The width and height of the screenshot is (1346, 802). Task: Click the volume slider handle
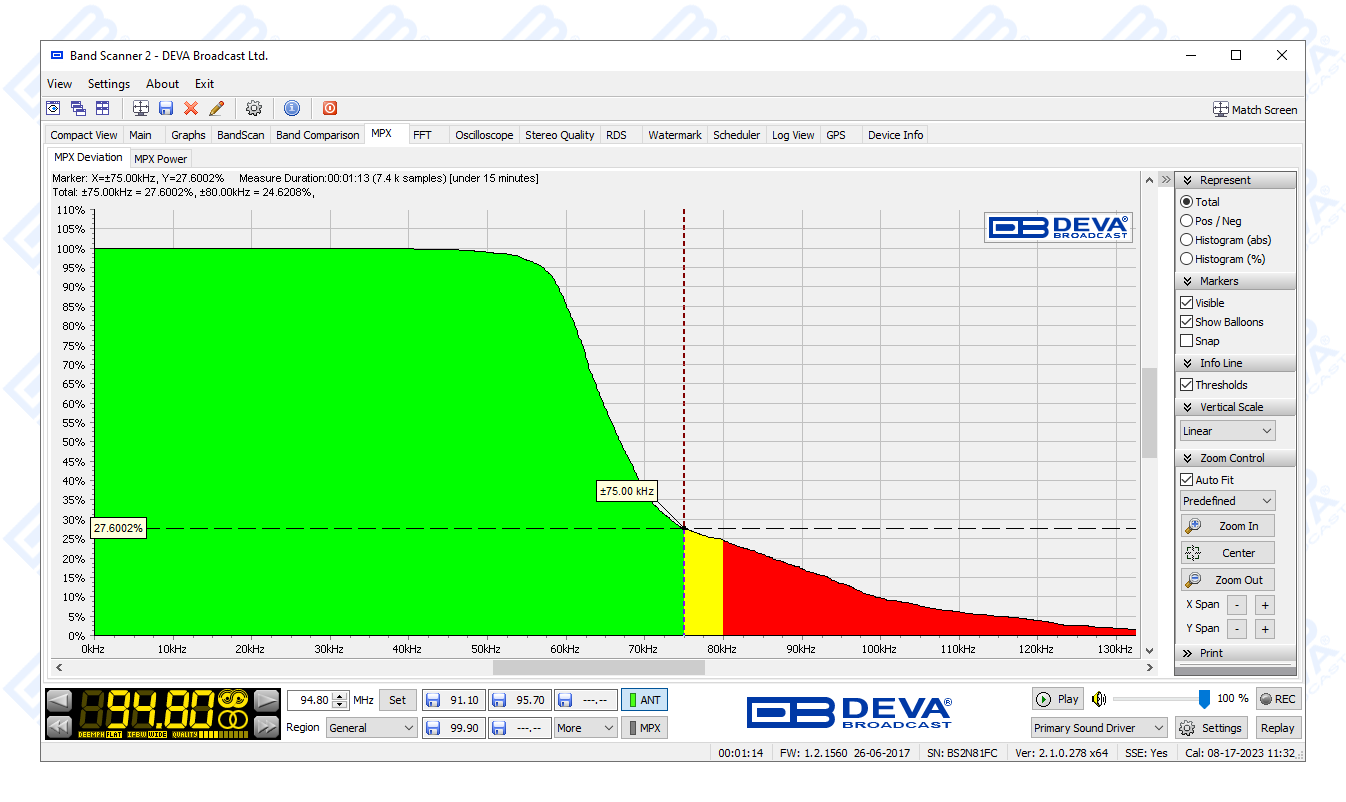click(x=1204, y=699)
